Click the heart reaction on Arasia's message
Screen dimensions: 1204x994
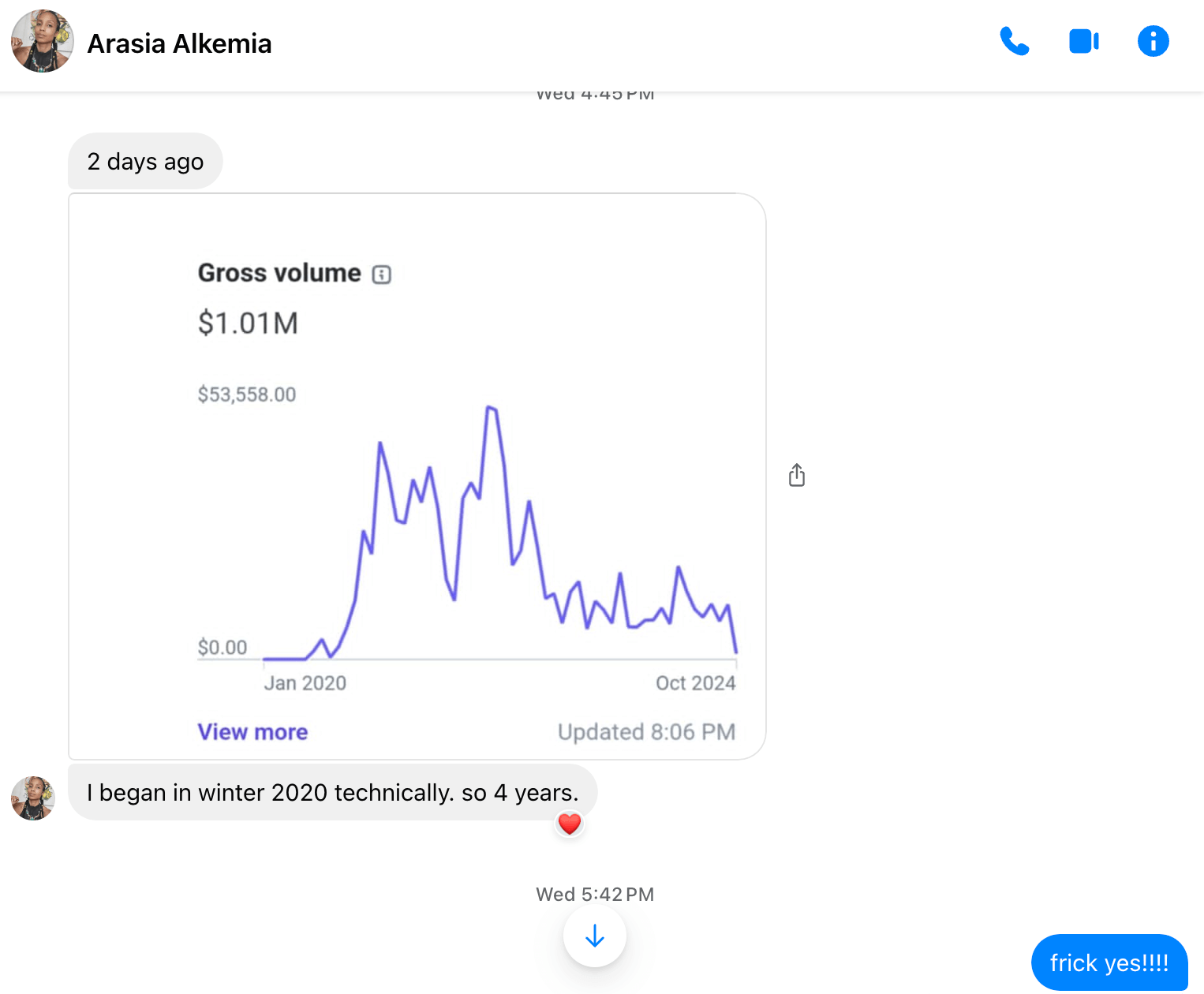pyautogui.click(x=570, y=824)
